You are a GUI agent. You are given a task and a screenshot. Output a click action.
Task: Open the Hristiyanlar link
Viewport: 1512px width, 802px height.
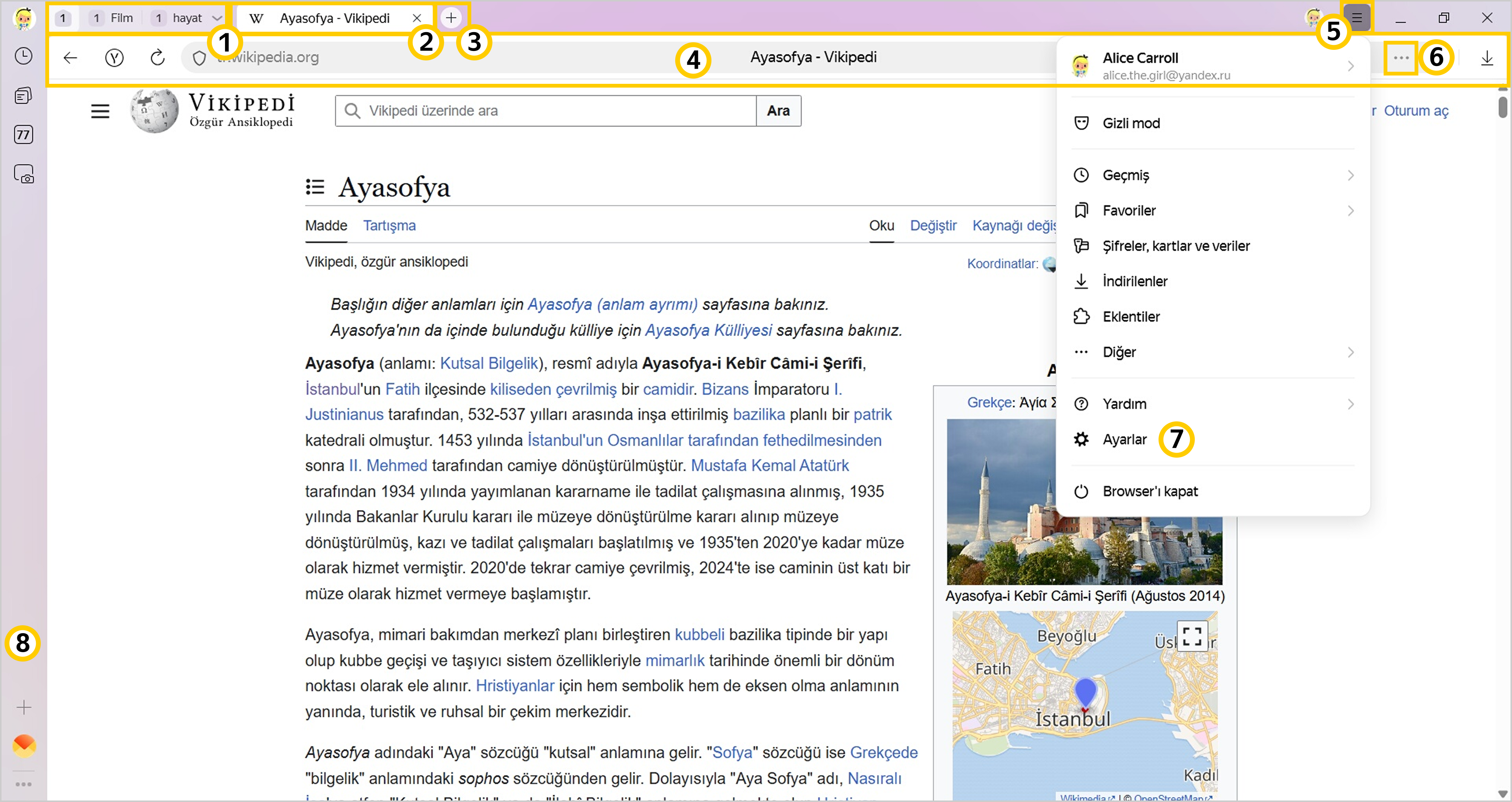(x=515, y=686)
